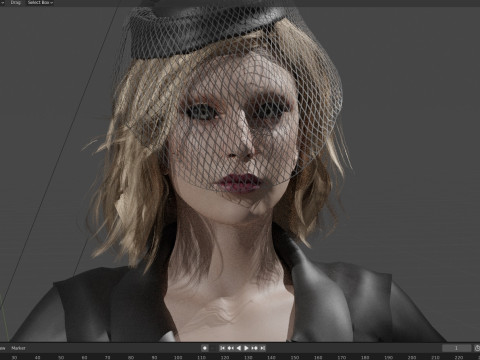
Task: Jump to the timeline end frame
Action: tap(262, 348)
